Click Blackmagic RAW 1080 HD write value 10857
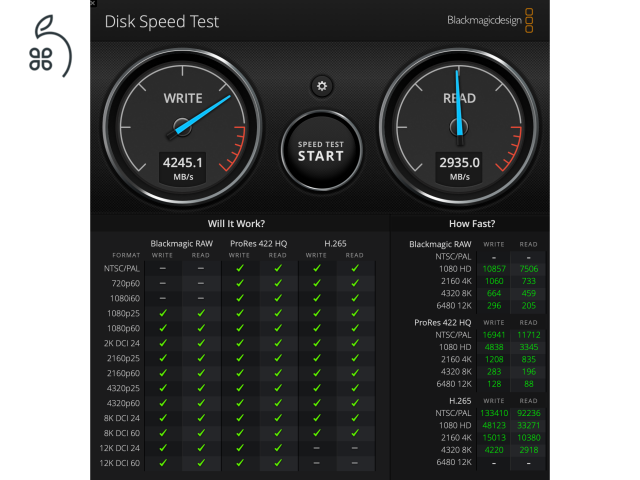Viewport: 640px width, 480px height. pos(494,269)
